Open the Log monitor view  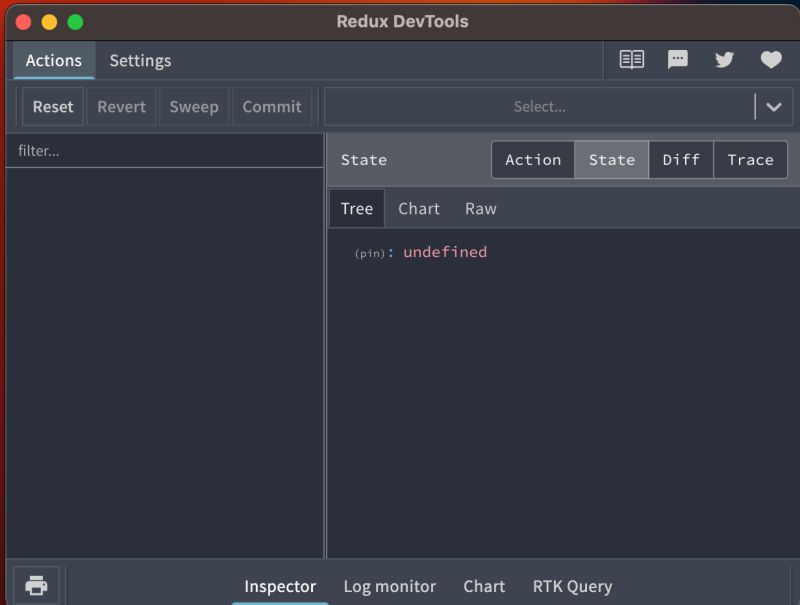click(390, 586)
